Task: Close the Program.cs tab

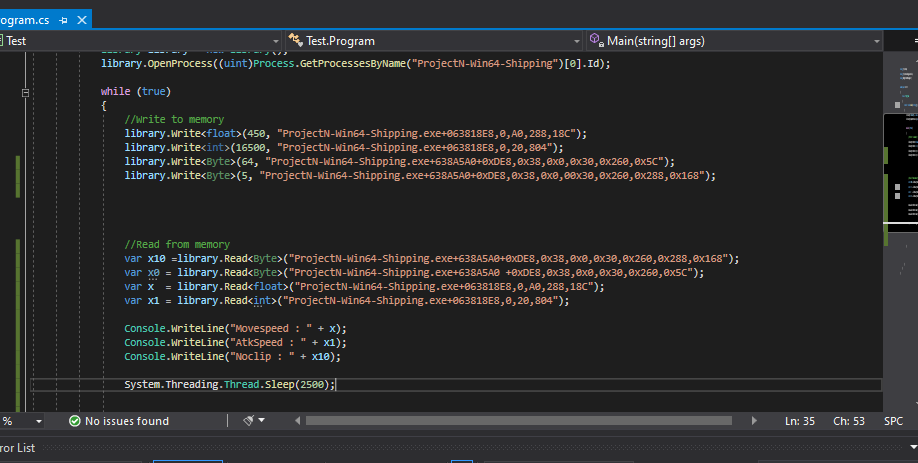Action: pos(82,20)
